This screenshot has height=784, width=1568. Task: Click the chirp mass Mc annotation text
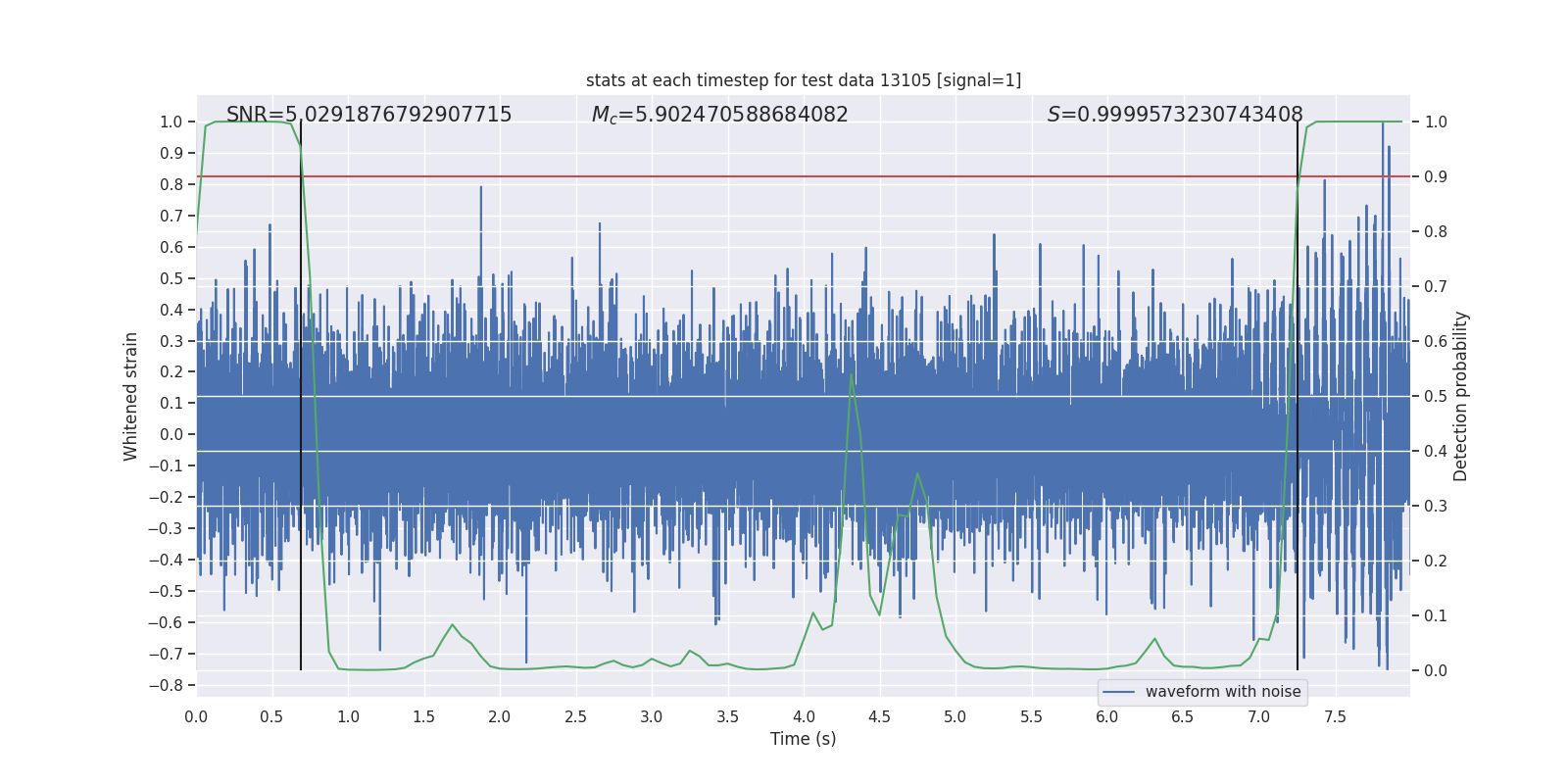[719, 115]
